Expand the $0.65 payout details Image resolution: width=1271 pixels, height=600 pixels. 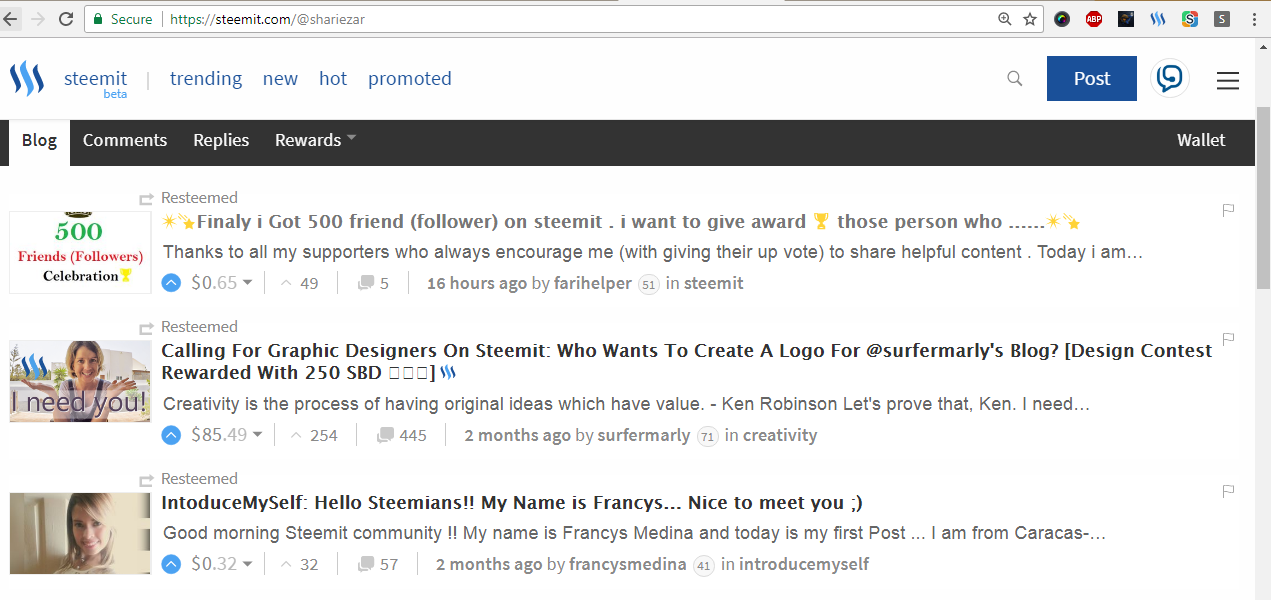coord(221,283)
